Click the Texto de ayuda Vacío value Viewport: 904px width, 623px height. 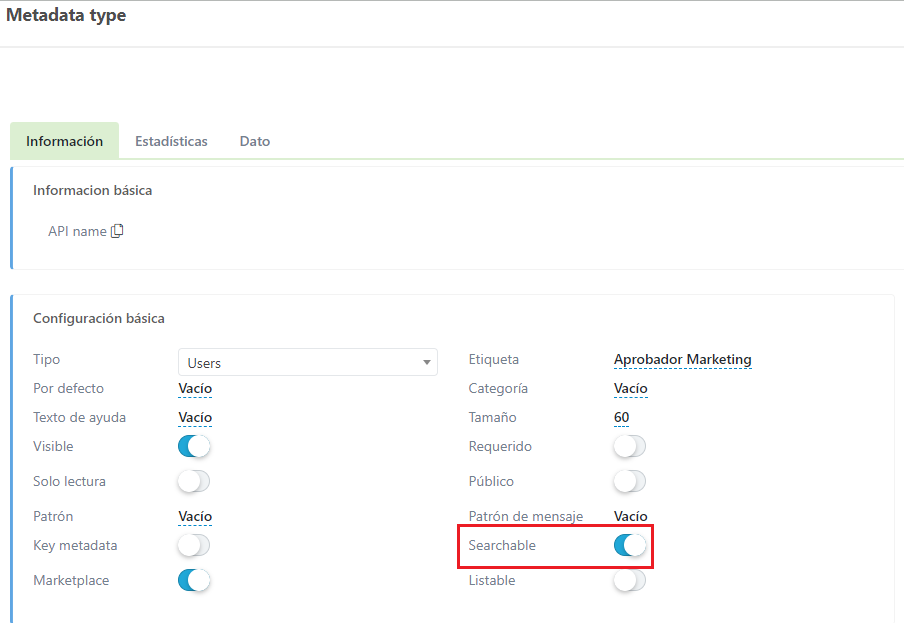tap(195, 417)
